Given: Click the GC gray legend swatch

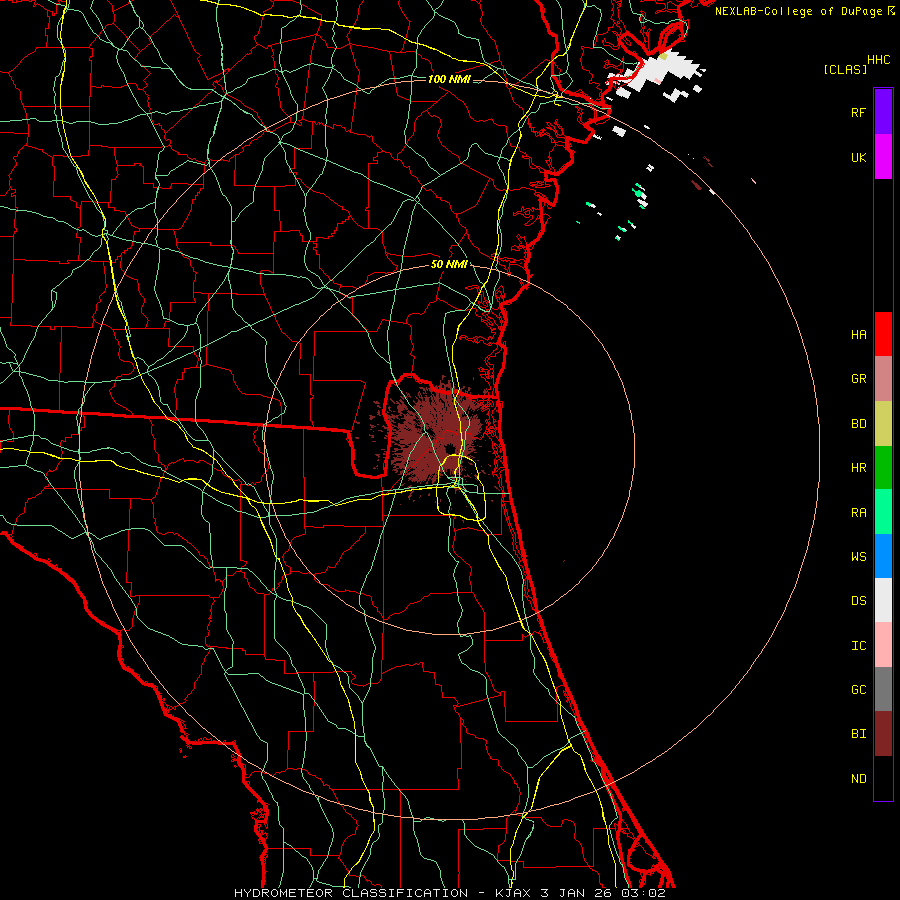Looking at the screenshot, I should (x=883, y=689).
